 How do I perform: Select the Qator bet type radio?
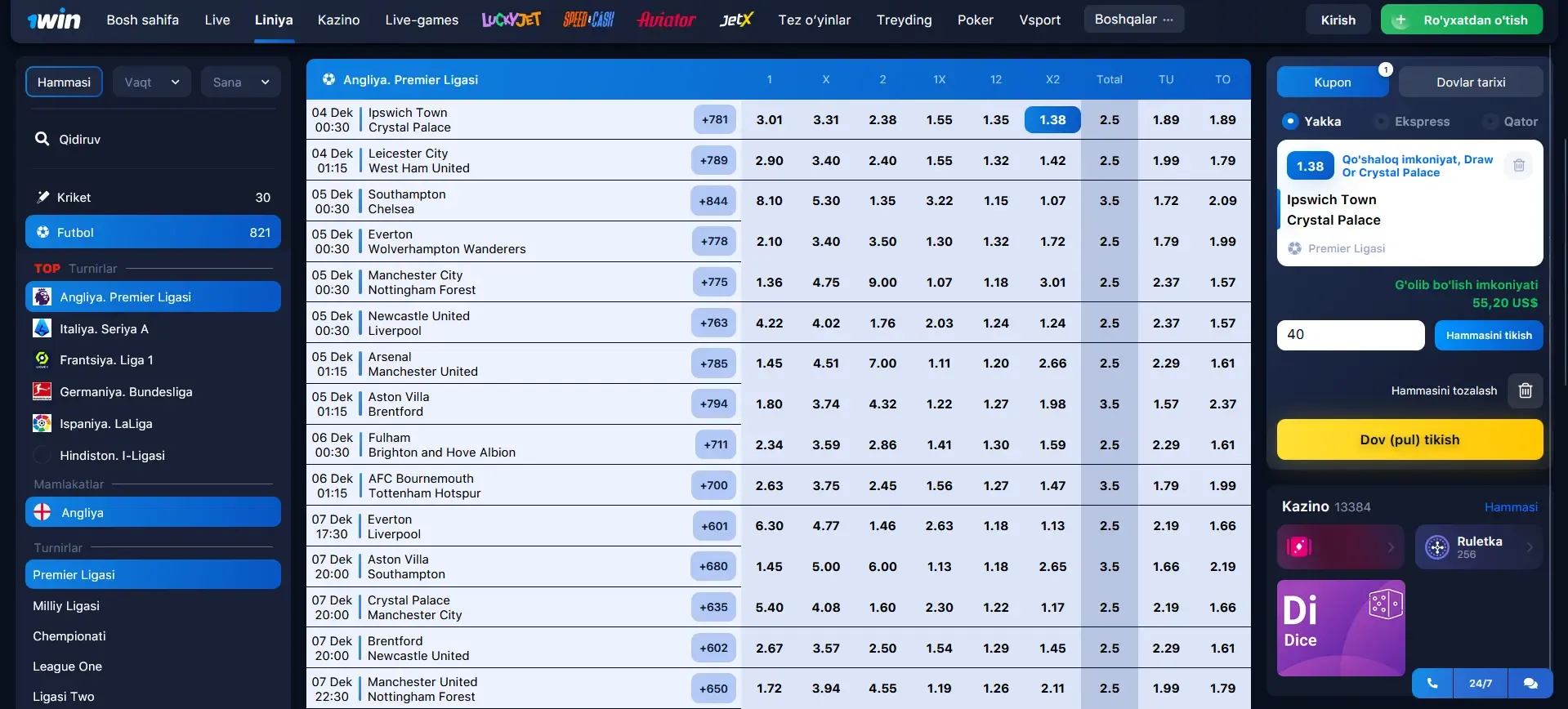[1490, 122]
